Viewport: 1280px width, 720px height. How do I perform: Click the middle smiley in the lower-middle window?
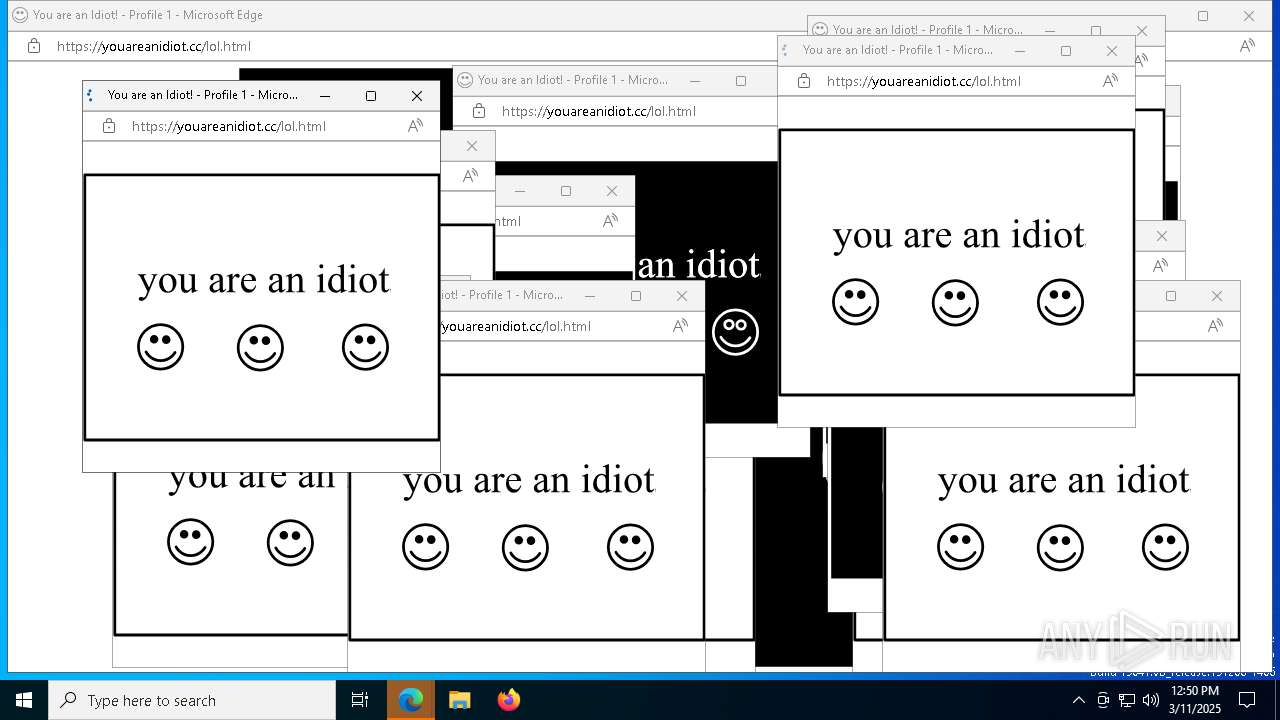click(525, 547)
